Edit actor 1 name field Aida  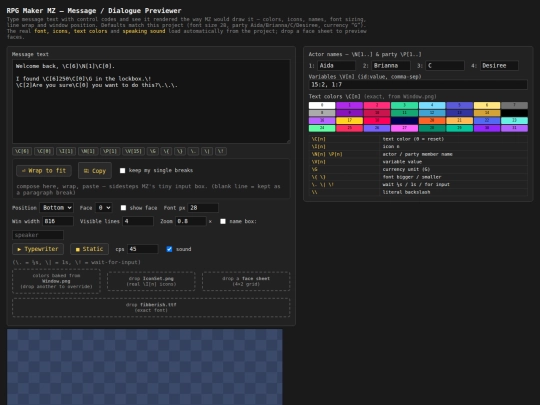(x=336, y=65)
